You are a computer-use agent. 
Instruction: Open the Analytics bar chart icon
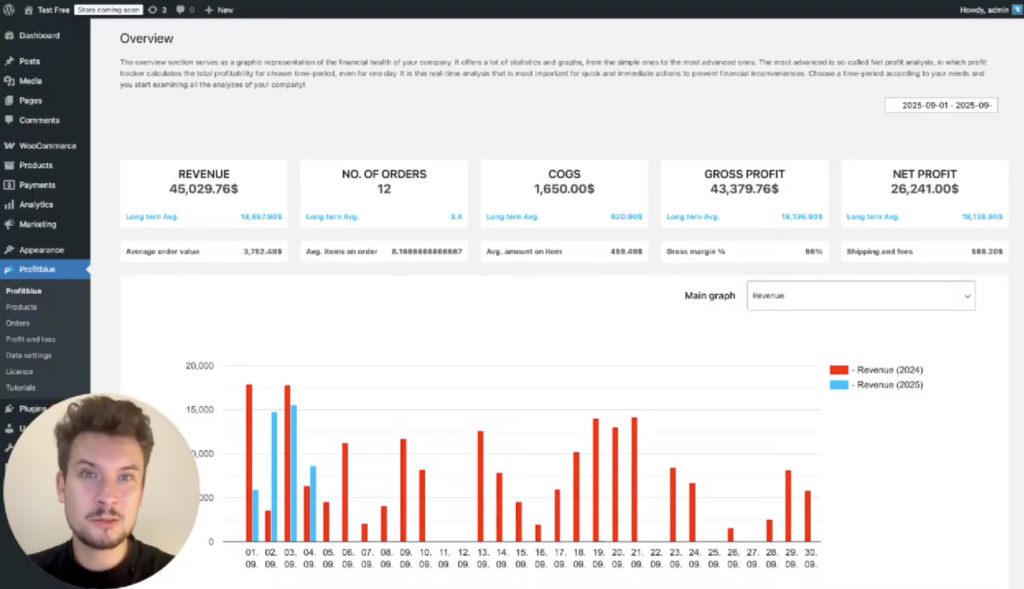point(9,205)
